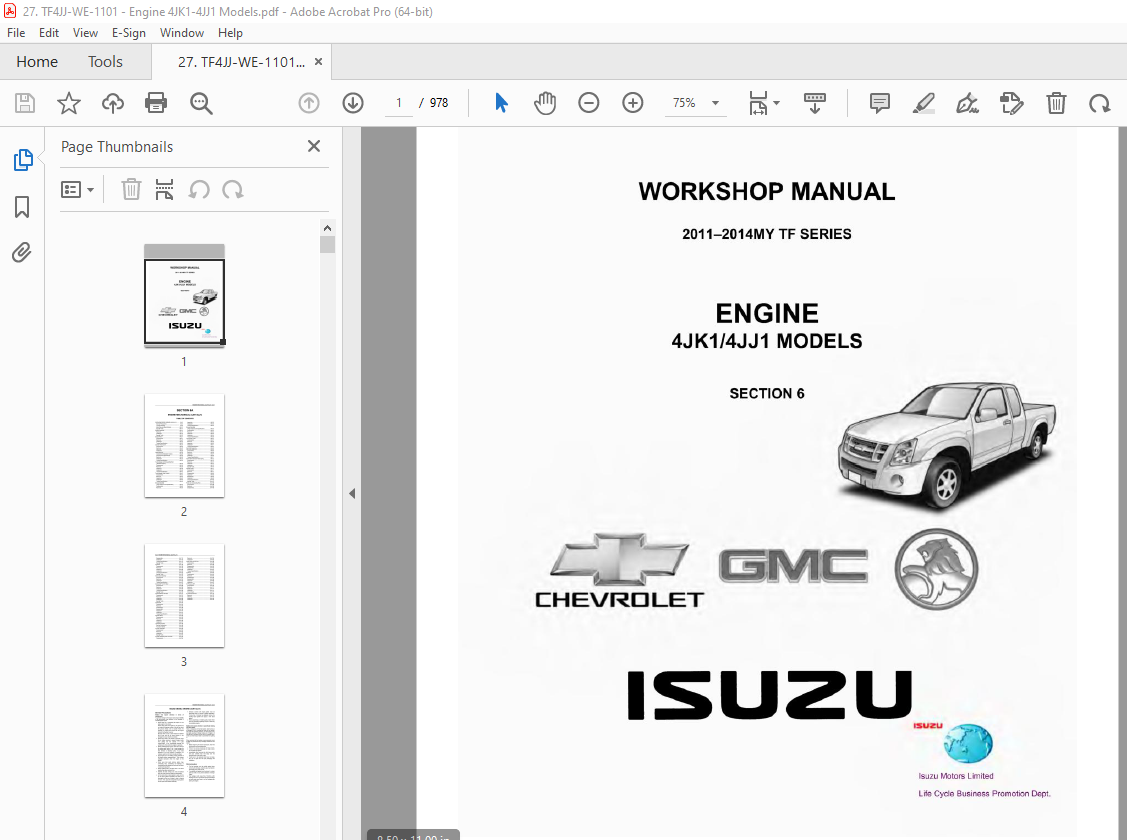
Task: Select page 2 thumbnail
Action: (x=184, y=446)
